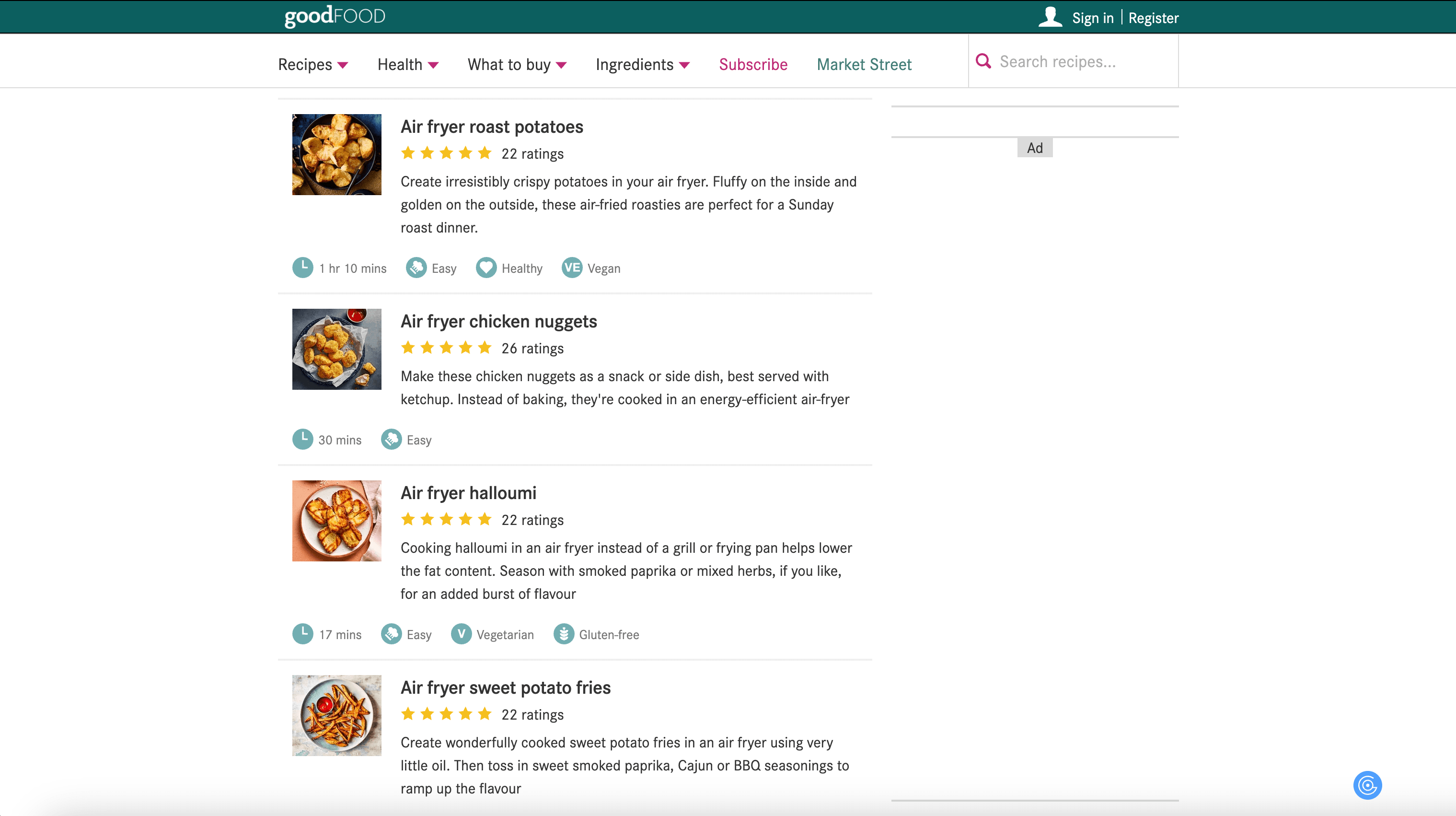Click the magnifying glass search icon
This screenshot has height=816, width=1456.
983,61
